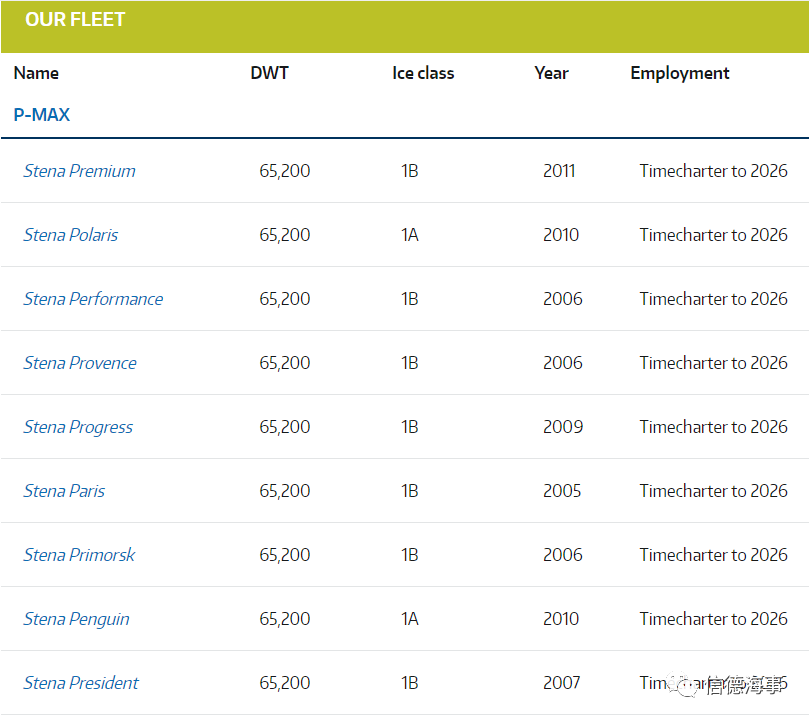Select the 1B ice class for Stena Premium
Image resolution: width=810 pixels, height=721 pixels.
pyautogui.click(x=410, y=171)
